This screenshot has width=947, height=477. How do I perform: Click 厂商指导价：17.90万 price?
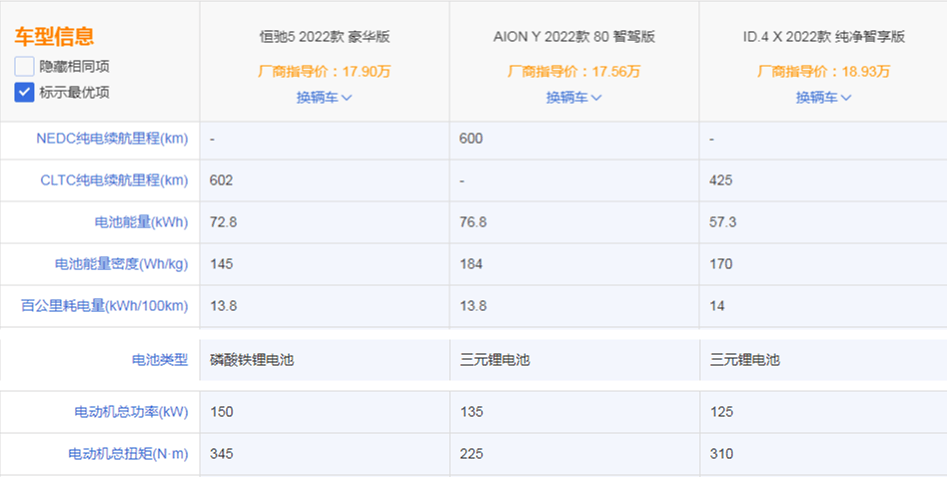pos(324,72)
